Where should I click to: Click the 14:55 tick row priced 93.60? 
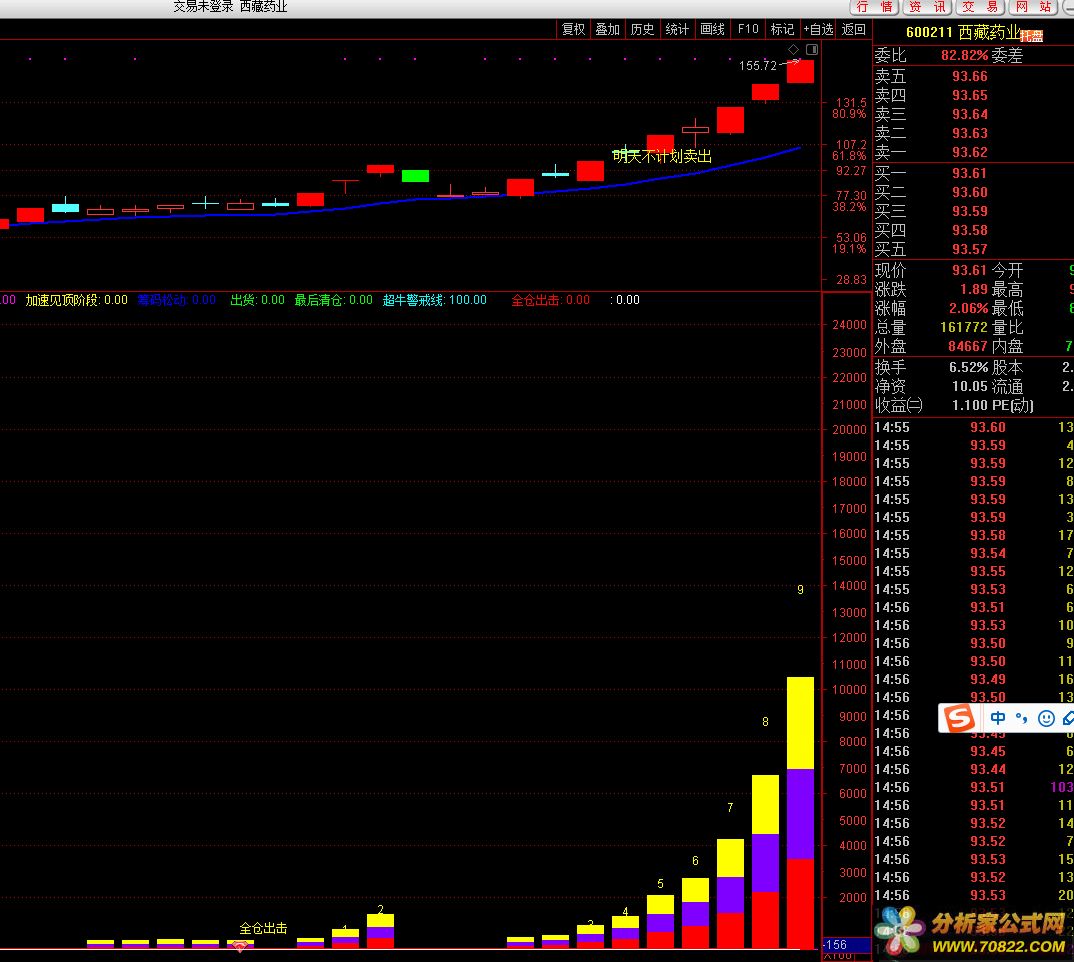click(x=974, y=428)
